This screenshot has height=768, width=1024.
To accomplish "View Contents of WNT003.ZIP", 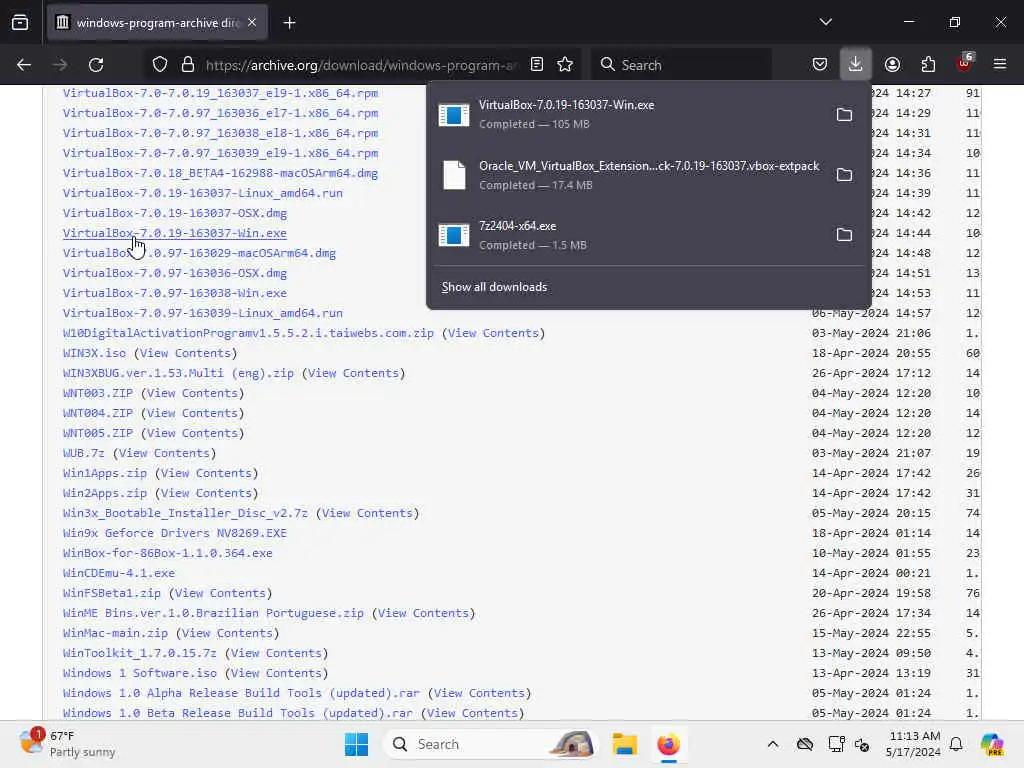I will 192,393.
